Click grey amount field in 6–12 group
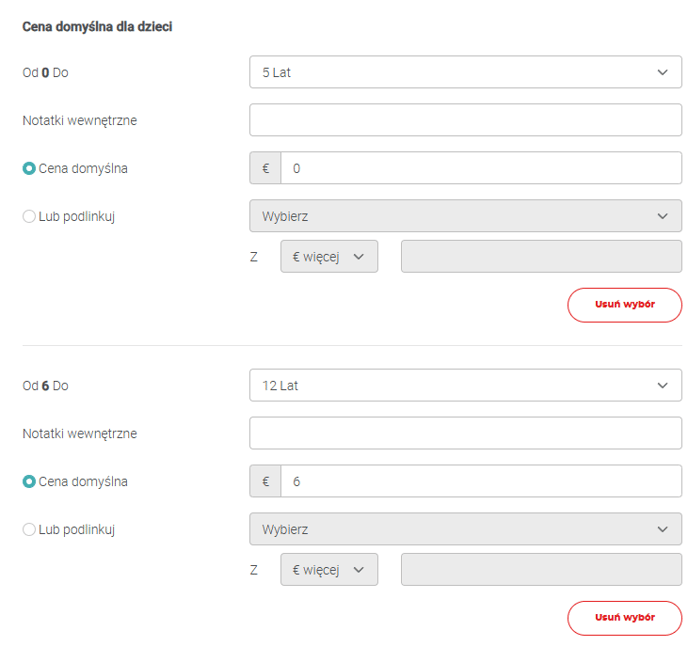Viewport: 688px width, 646px height. click(541, 570)
